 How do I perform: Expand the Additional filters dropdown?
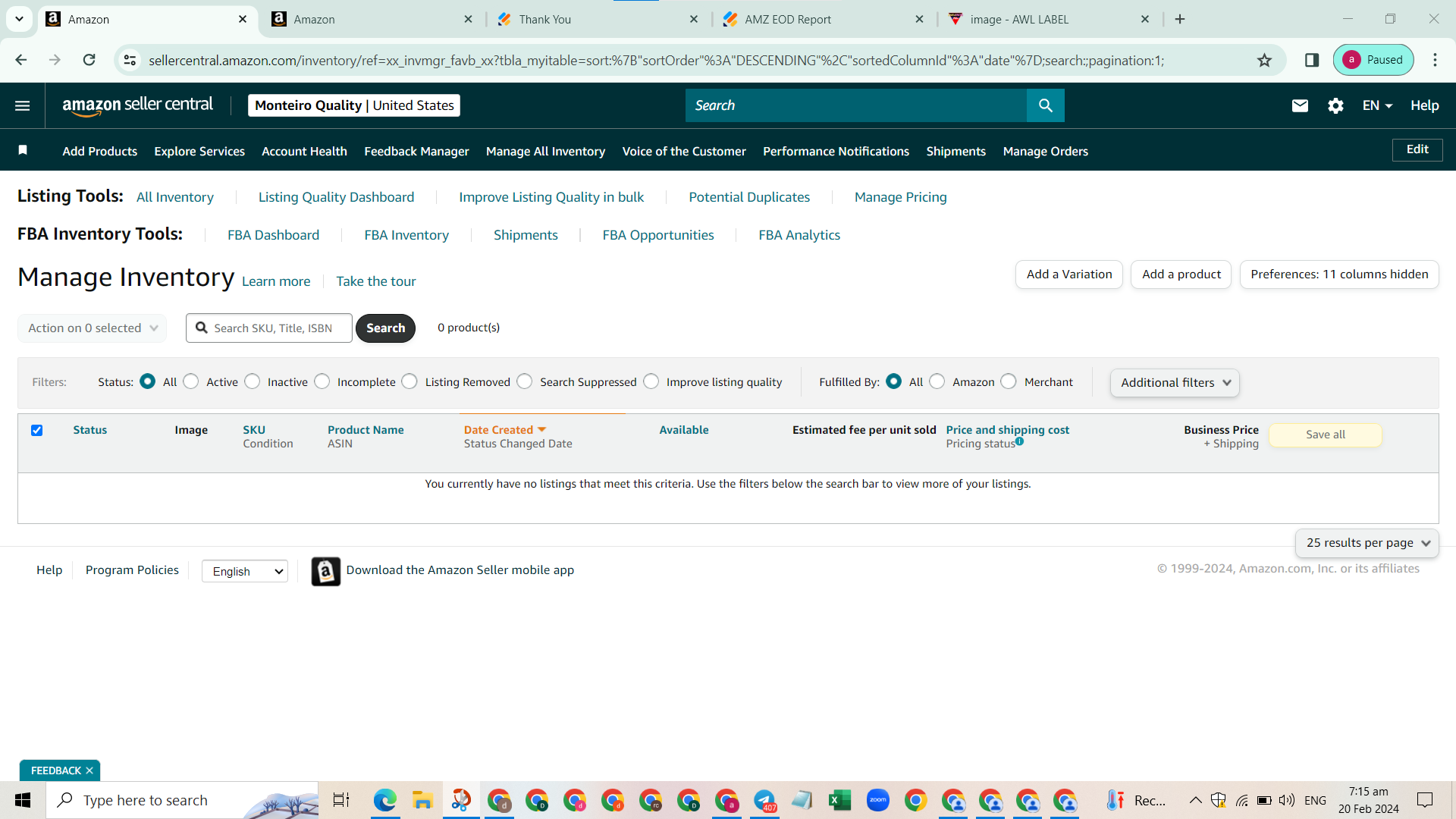pos(1175,383)
